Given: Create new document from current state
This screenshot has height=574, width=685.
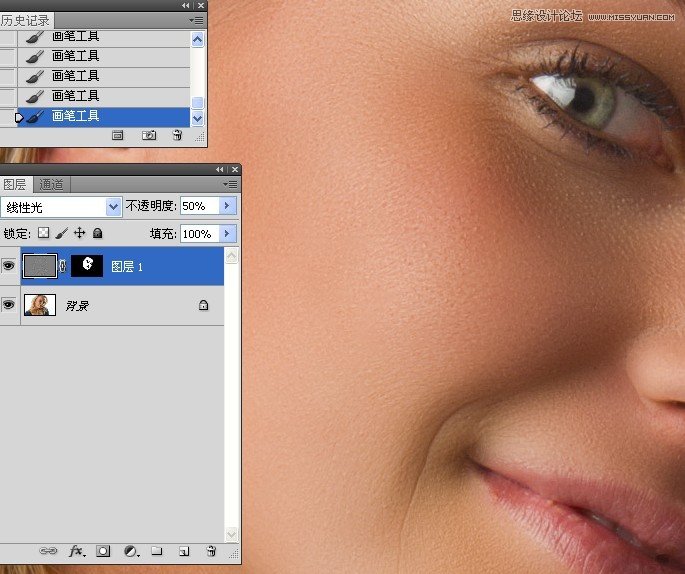Looking at the screenshot, I should coord(118,135).
